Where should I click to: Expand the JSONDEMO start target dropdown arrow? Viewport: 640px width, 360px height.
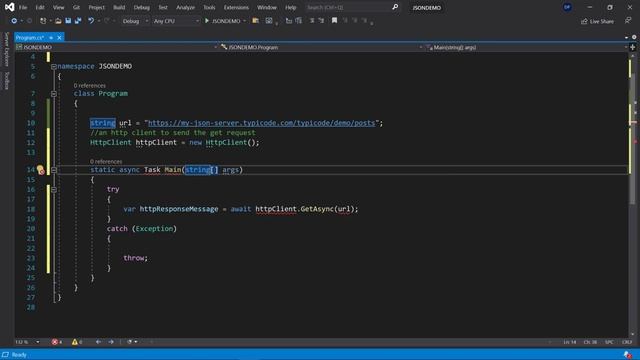(x=244, y=21)
